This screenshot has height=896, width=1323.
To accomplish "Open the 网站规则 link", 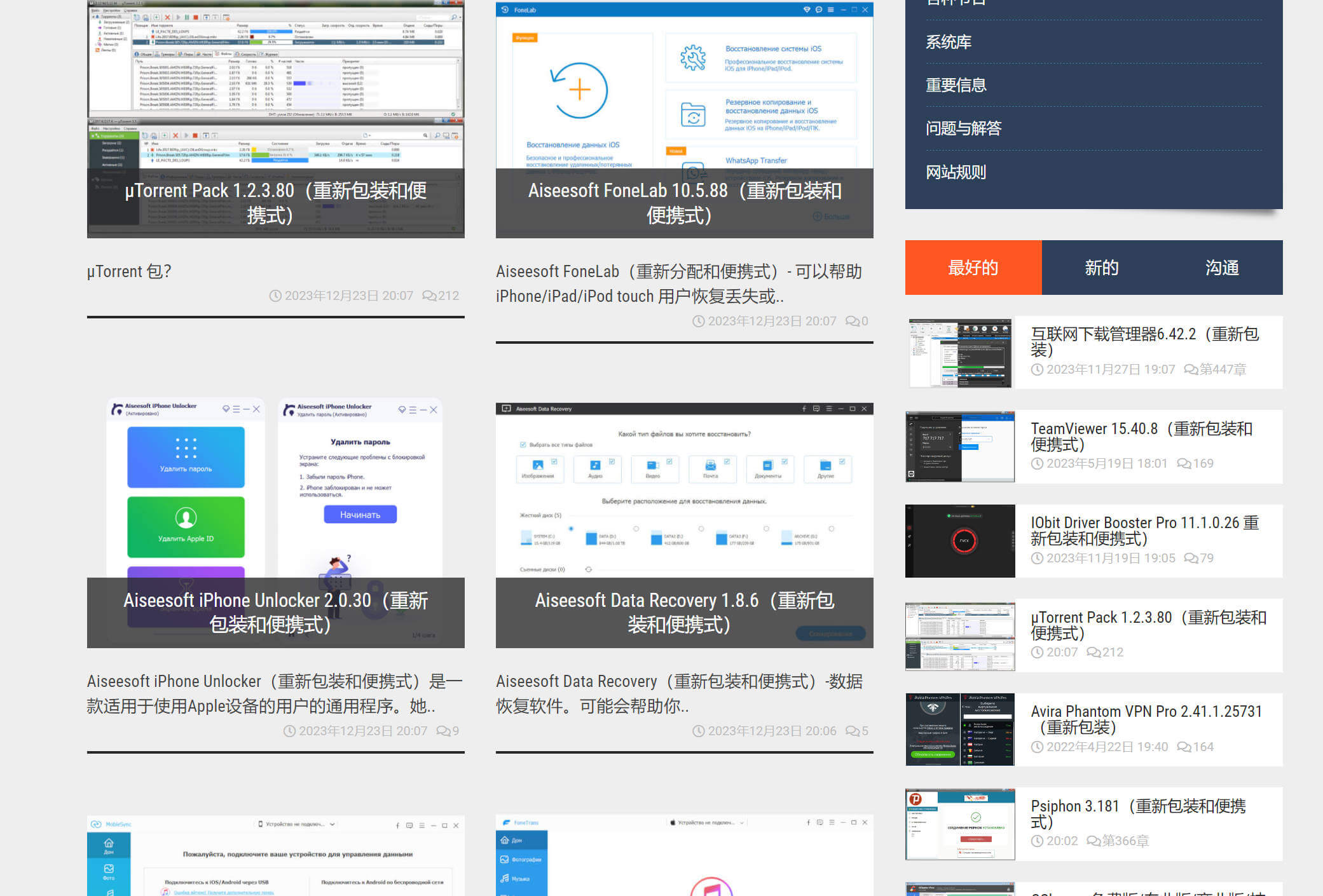I will point(956,172).
